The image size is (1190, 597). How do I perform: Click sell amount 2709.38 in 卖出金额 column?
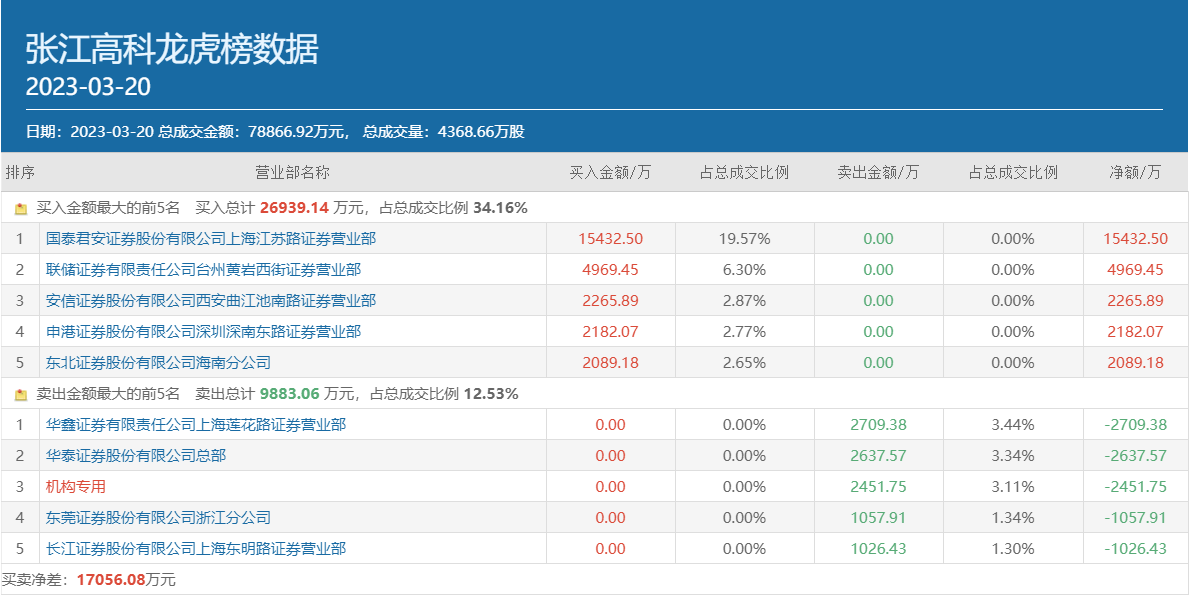(x=878, y=425)
